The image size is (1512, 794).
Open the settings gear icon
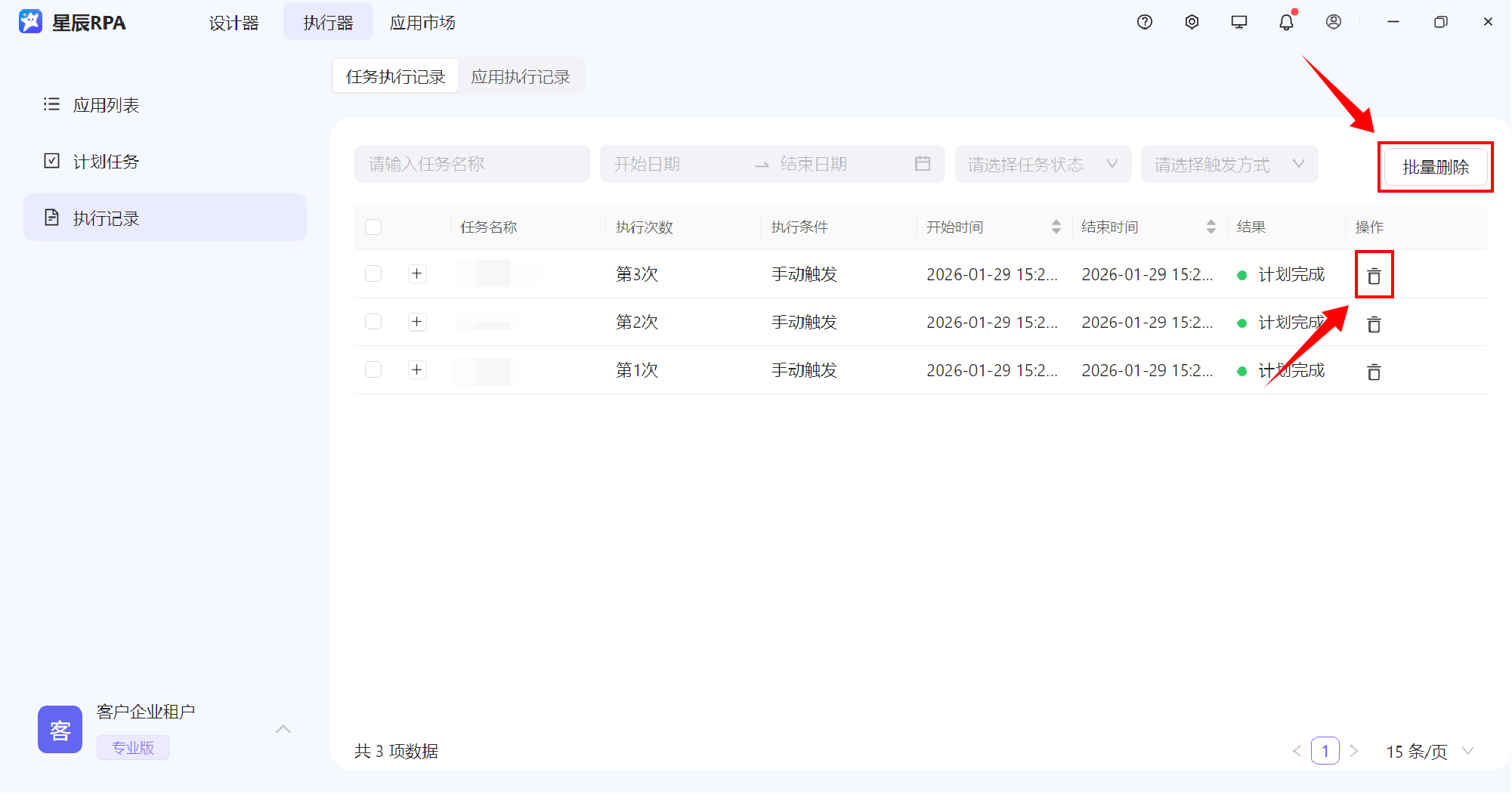(1192, 21)
